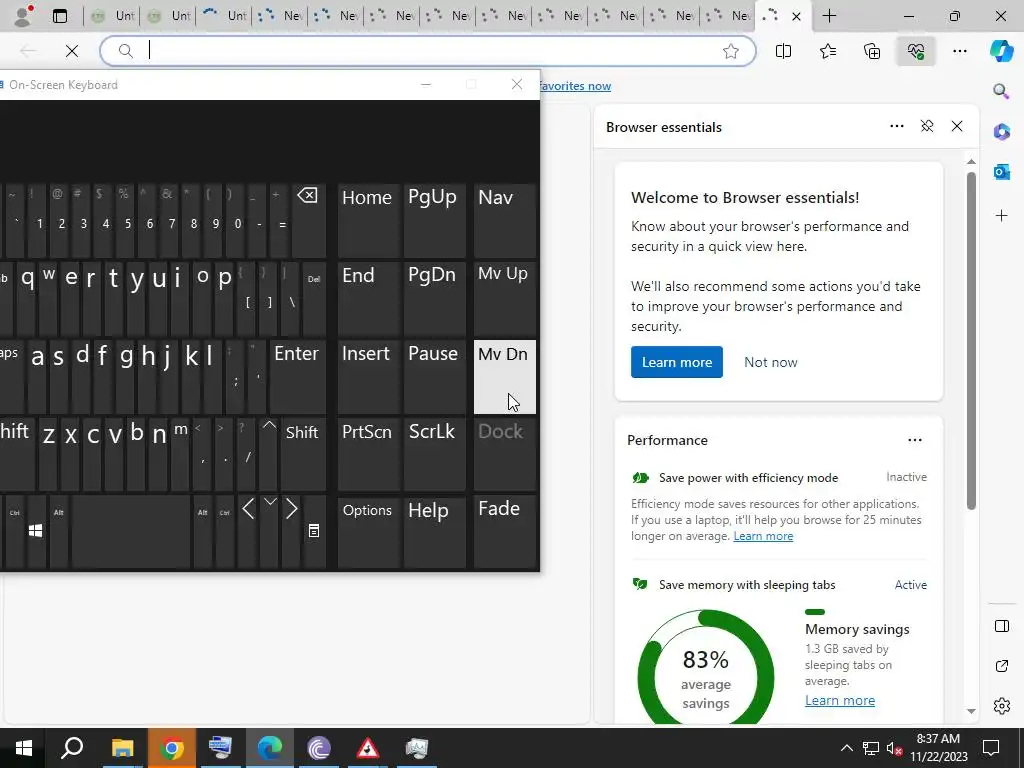Image resolution: width=1024 pixels, height=768 pixels.
Task: Toggle ScrLk key on On-Screen Keyboard
Action: click(x=434, y=455)
